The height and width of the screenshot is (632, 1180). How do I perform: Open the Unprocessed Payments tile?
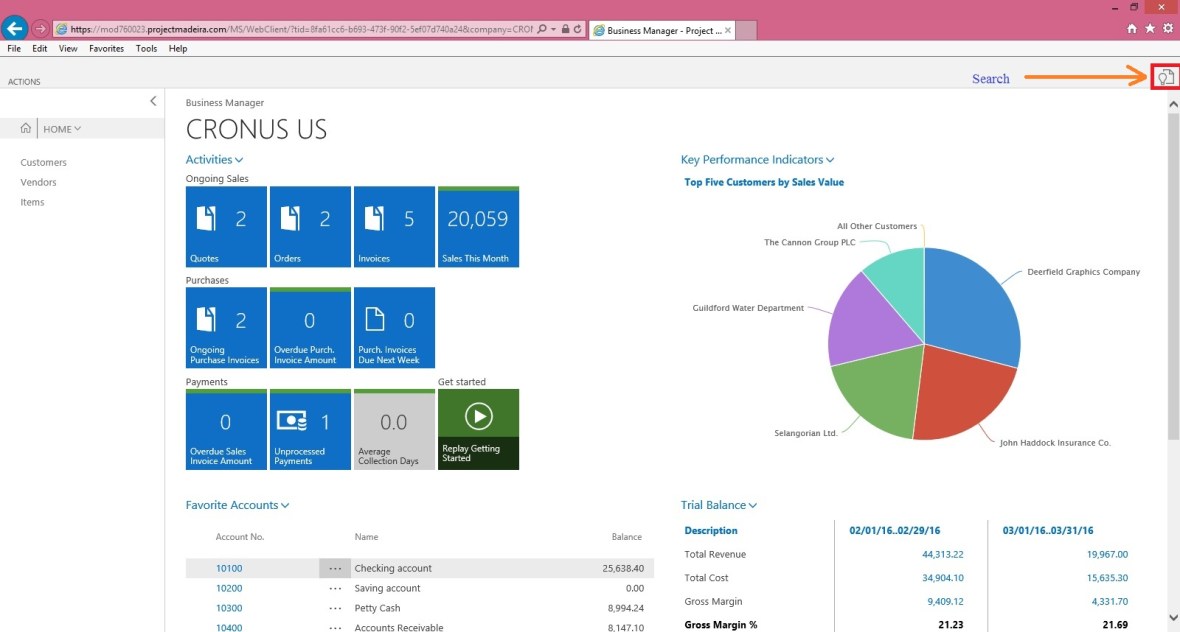(x=310, y=429)
